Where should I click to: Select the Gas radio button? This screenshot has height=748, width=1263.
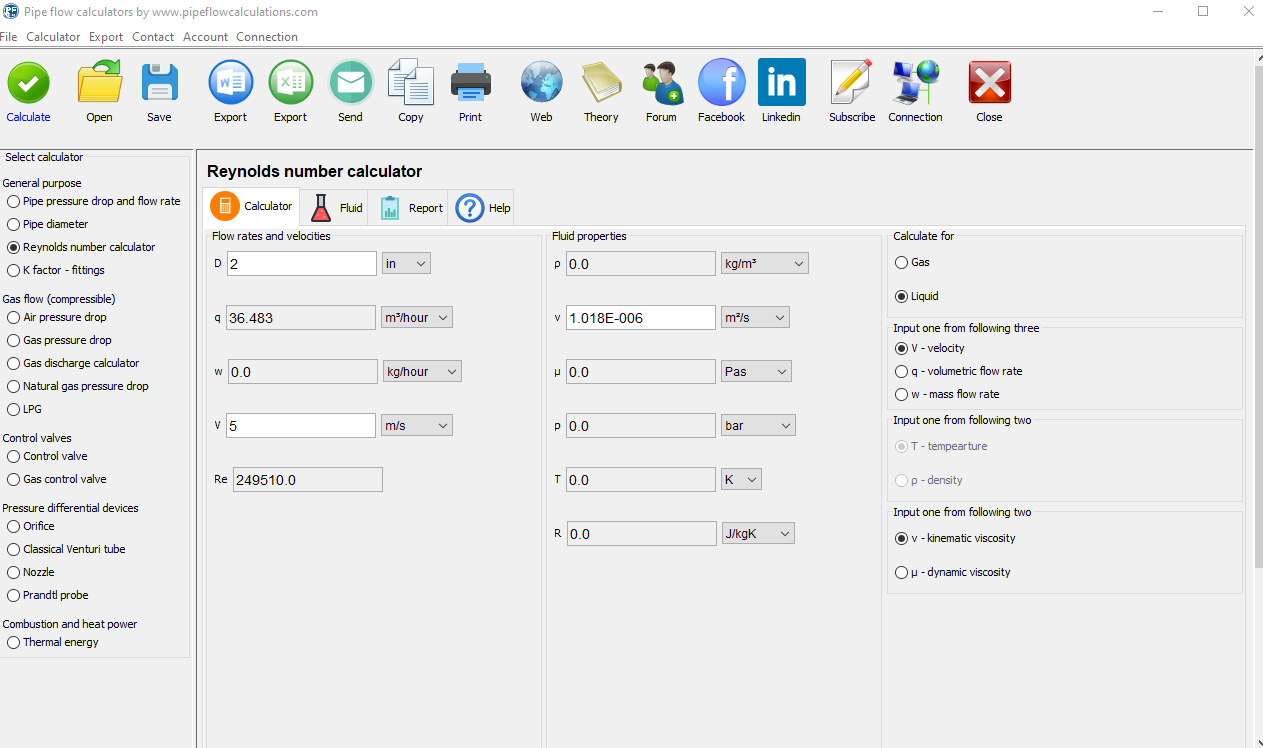click(902, 262)
